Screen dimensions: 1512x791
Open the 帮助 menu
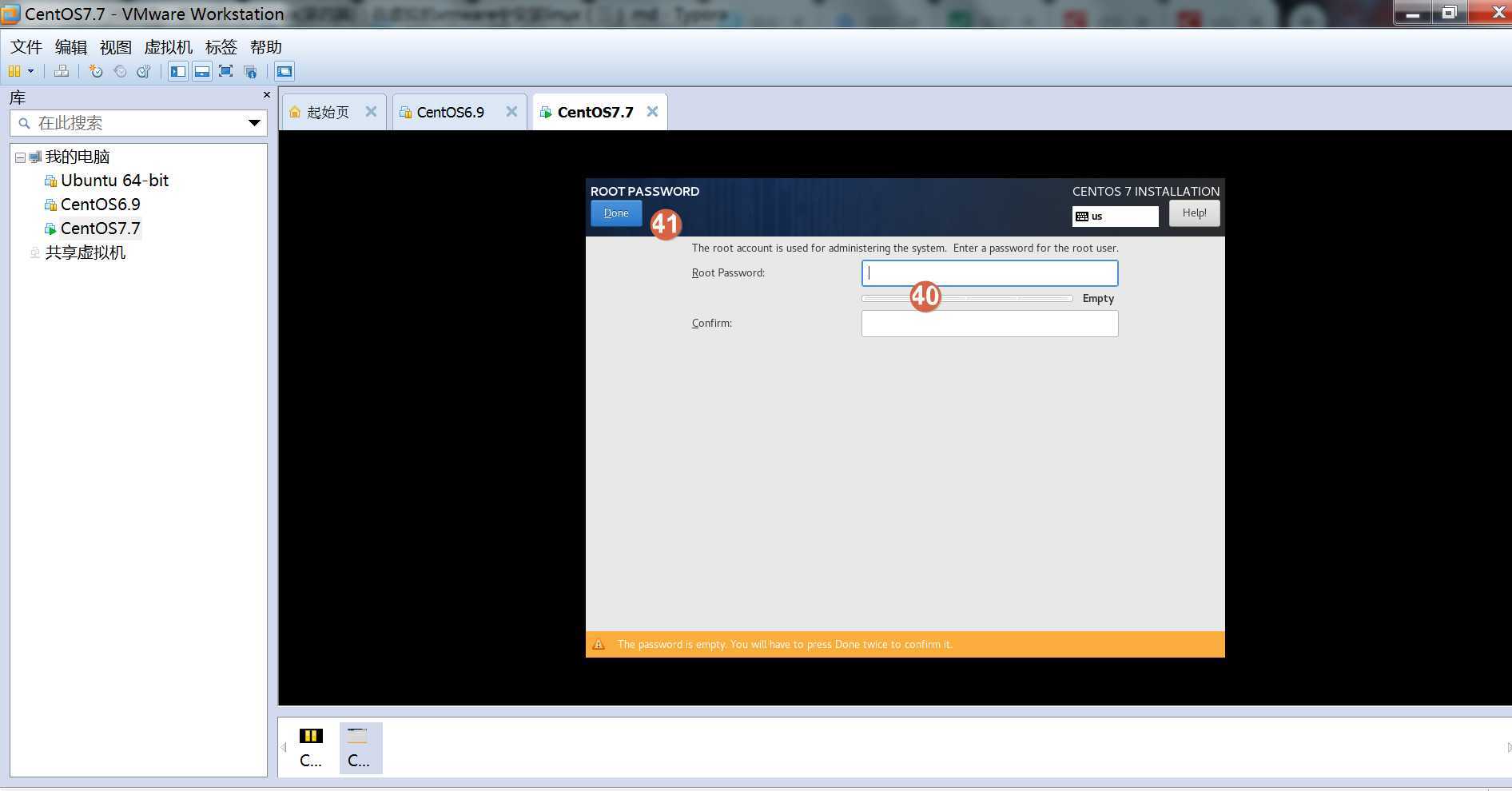266,47
